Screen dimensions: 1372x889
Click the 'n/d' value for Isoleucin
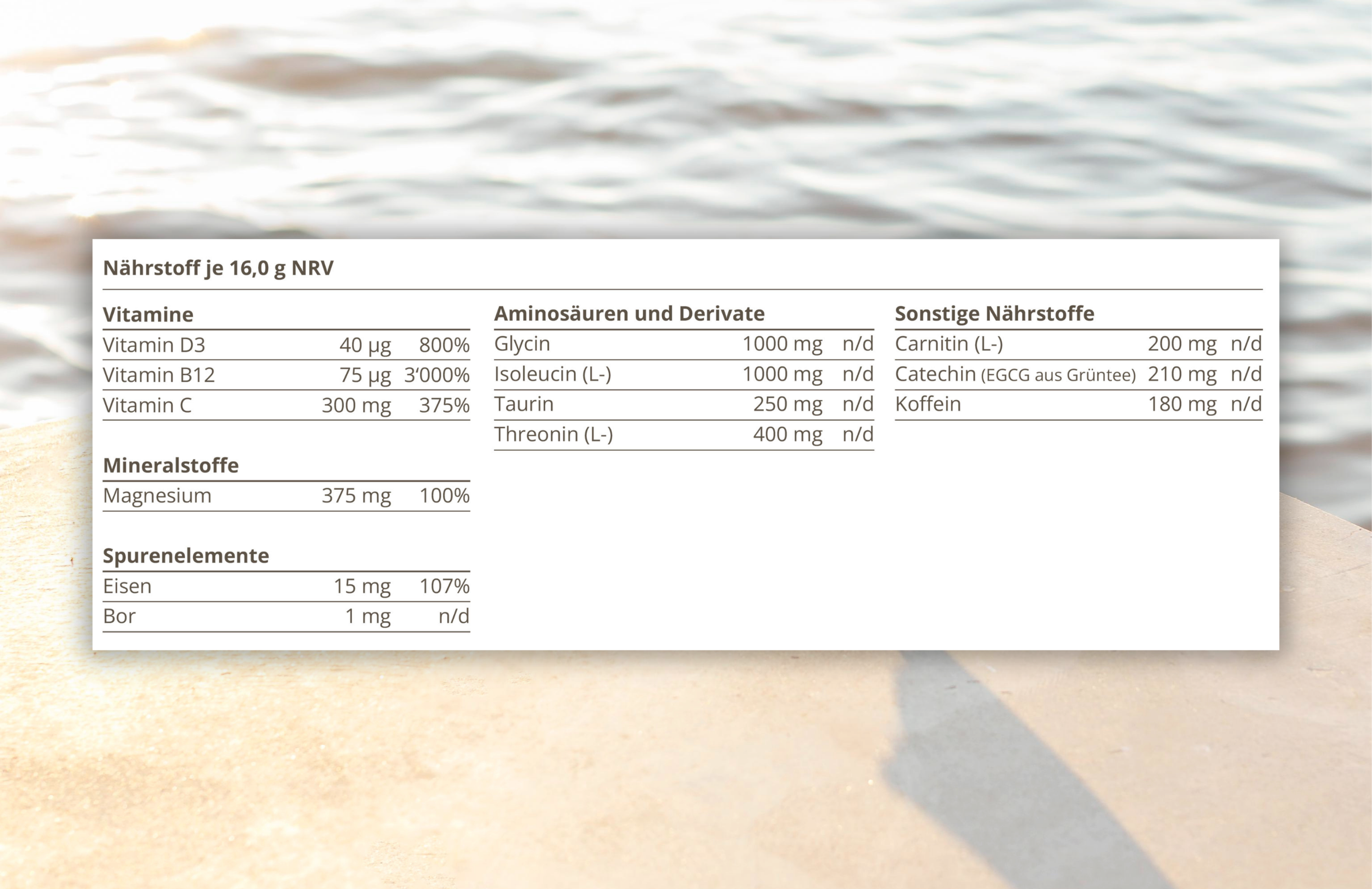click(858, 374)
